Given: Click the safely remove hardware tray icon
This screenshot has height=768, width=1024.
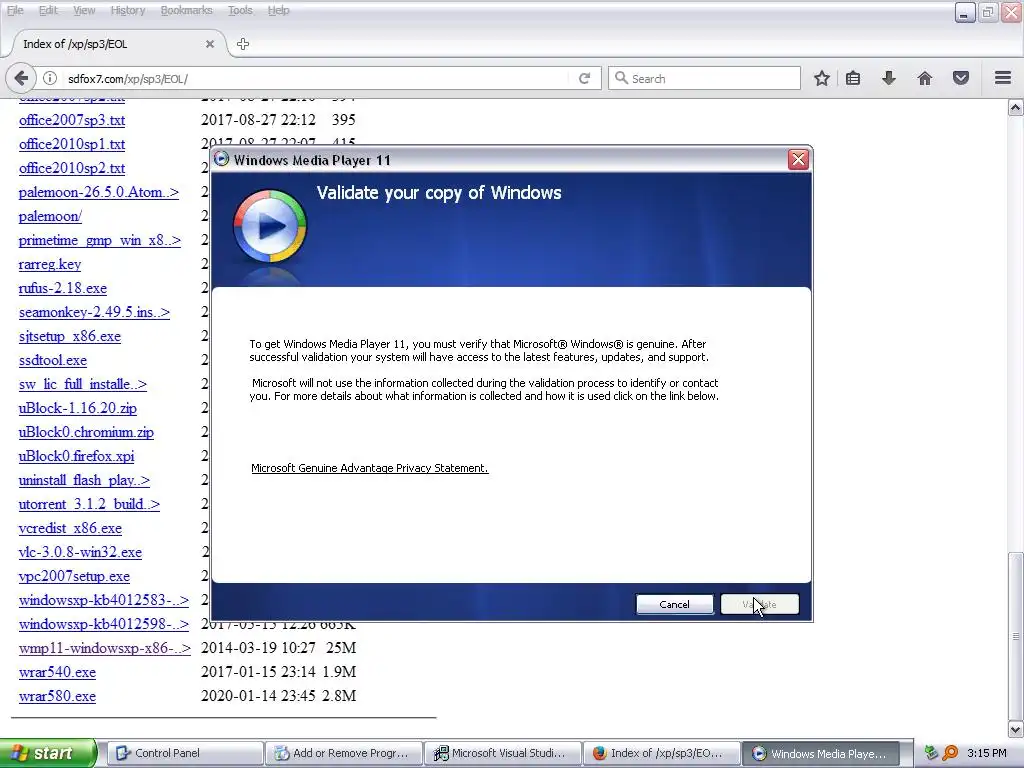Looking at the screenshot, I should [x=931, y=753].
